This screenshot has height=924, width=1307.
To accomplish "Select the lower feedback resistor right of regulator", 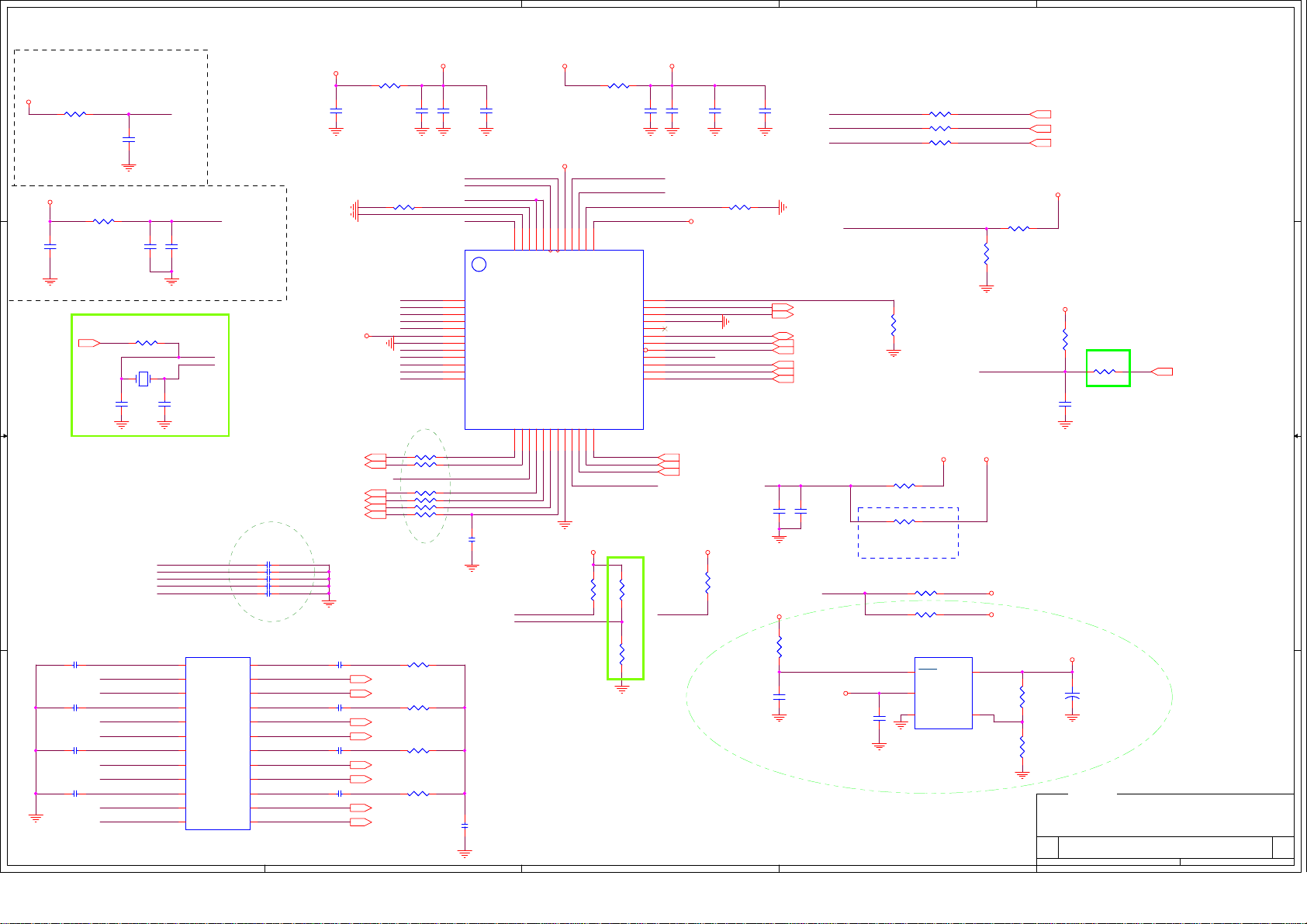I will (1022, 747).
